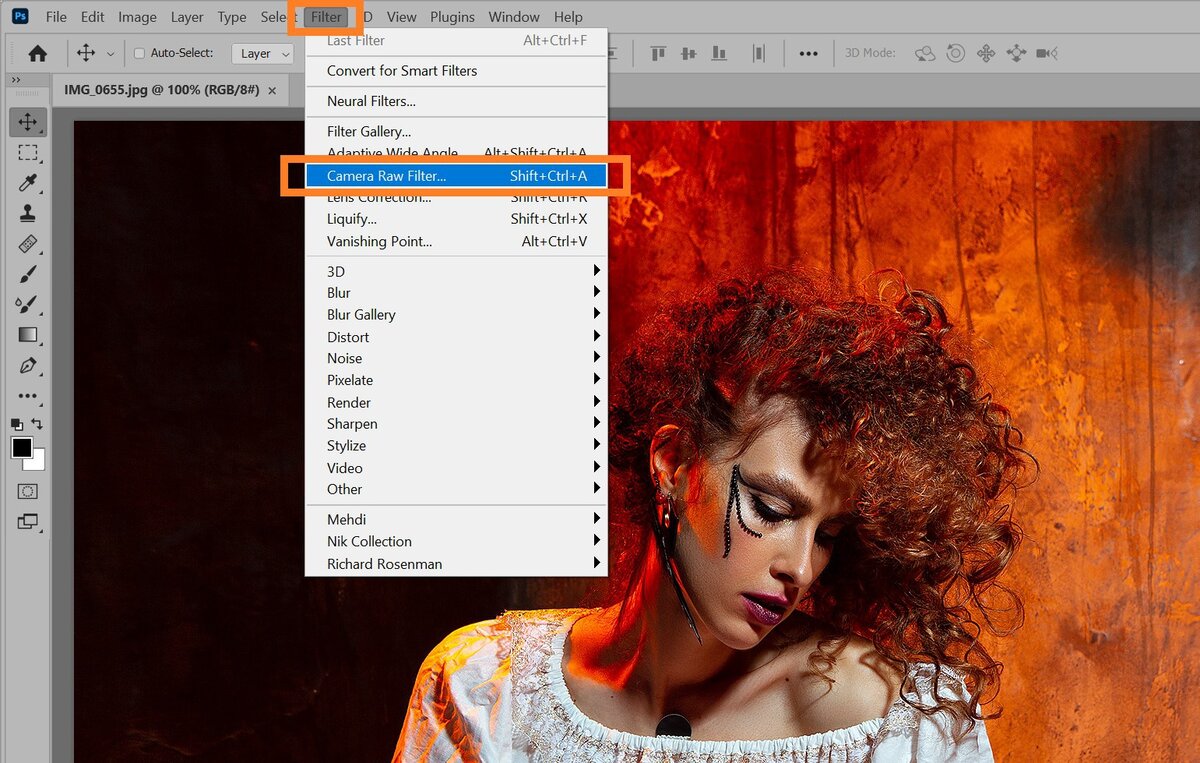Select the Eyedropper tool
Screen dimensions: 1200x763
tap(28, 183)
